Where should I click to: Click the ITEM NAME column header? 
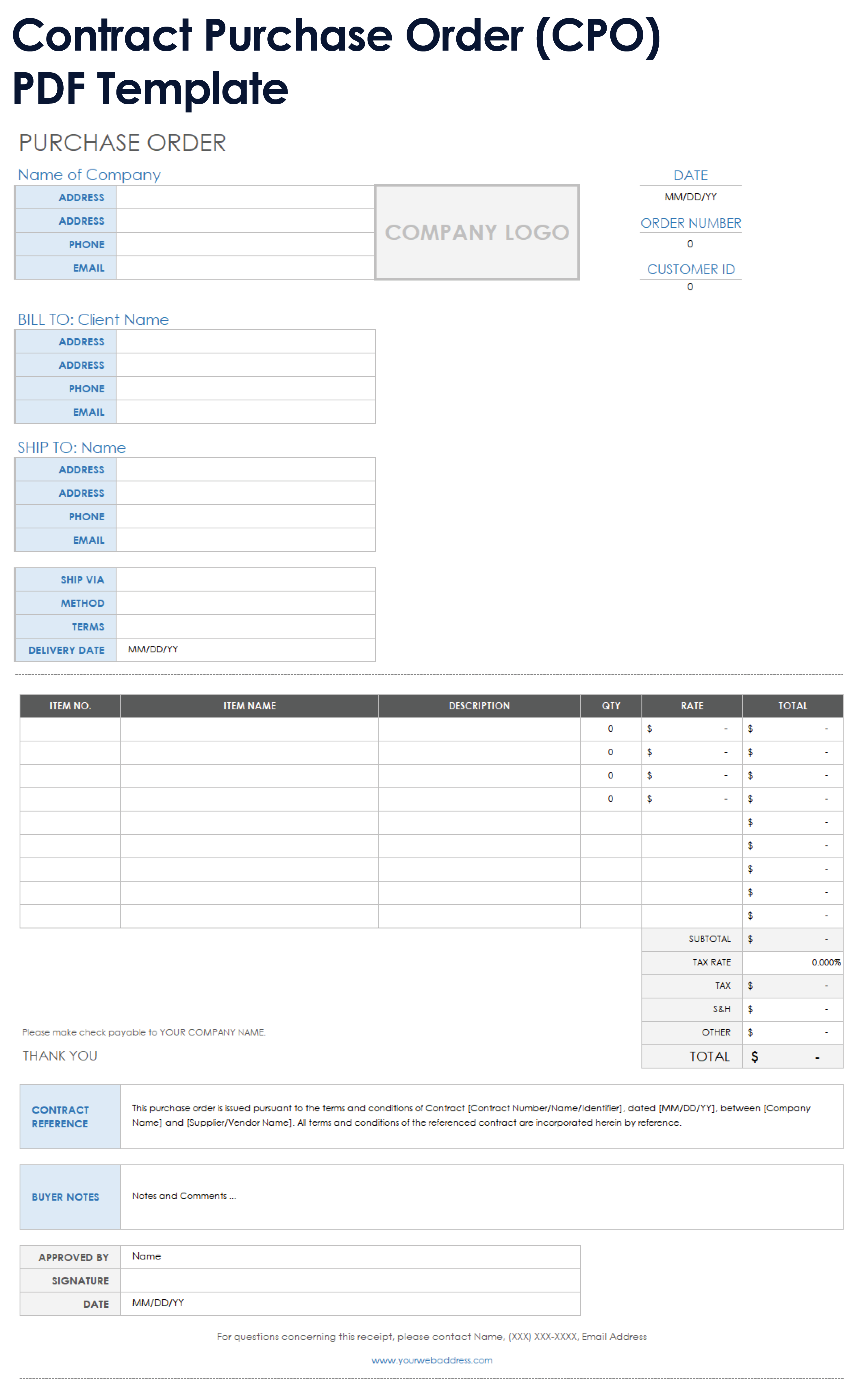pos(249,705)
